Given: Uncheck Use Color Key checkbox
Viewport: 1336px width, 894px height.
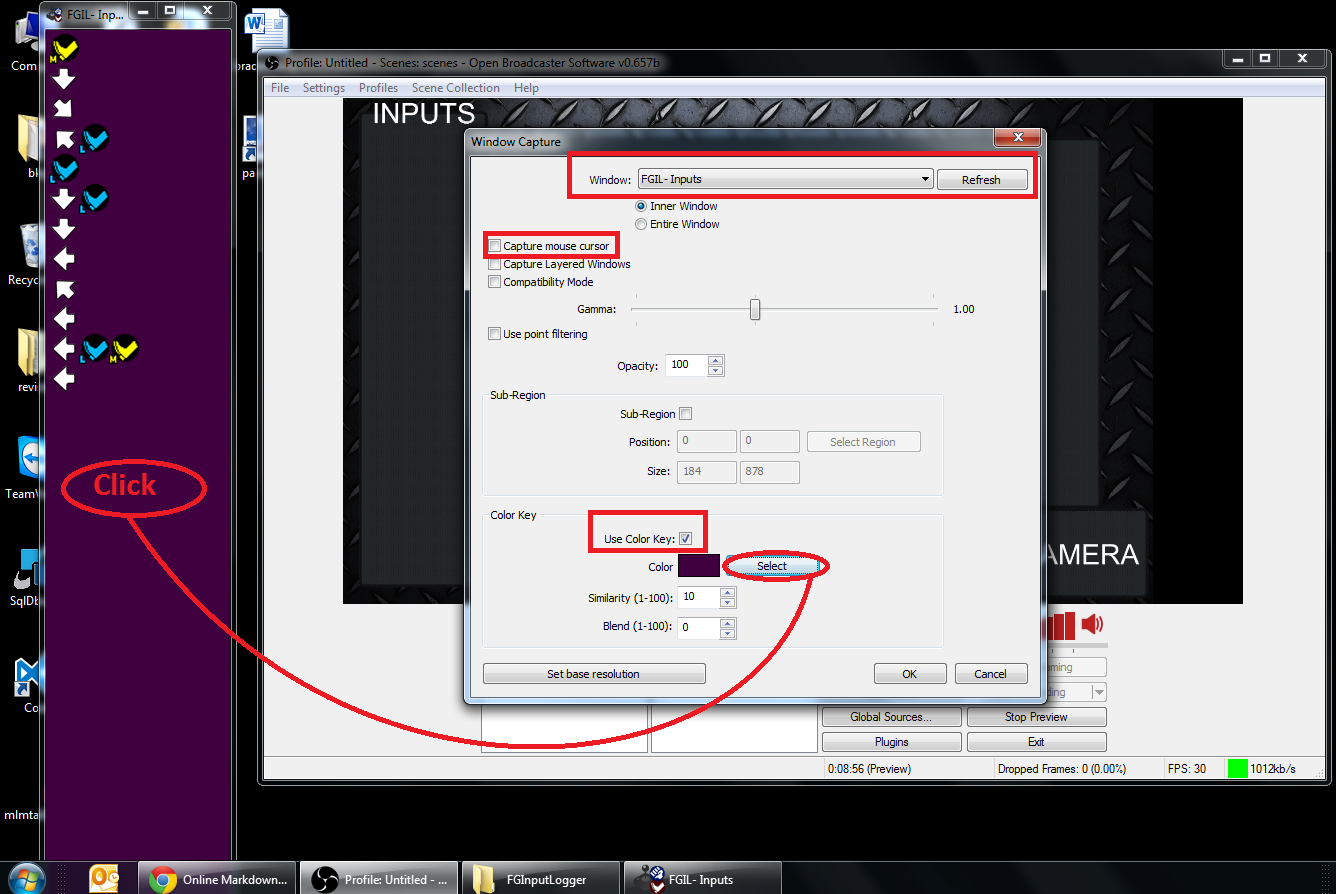Looking at the screenshot, I should (686, 539).
